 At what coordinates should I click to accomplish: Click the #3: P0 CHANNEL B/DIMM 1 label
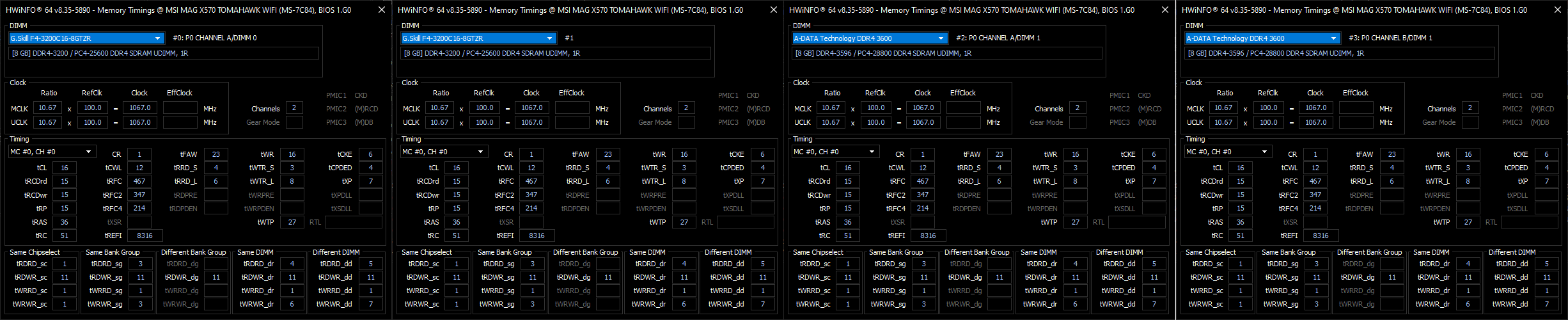coord(1390,38)
